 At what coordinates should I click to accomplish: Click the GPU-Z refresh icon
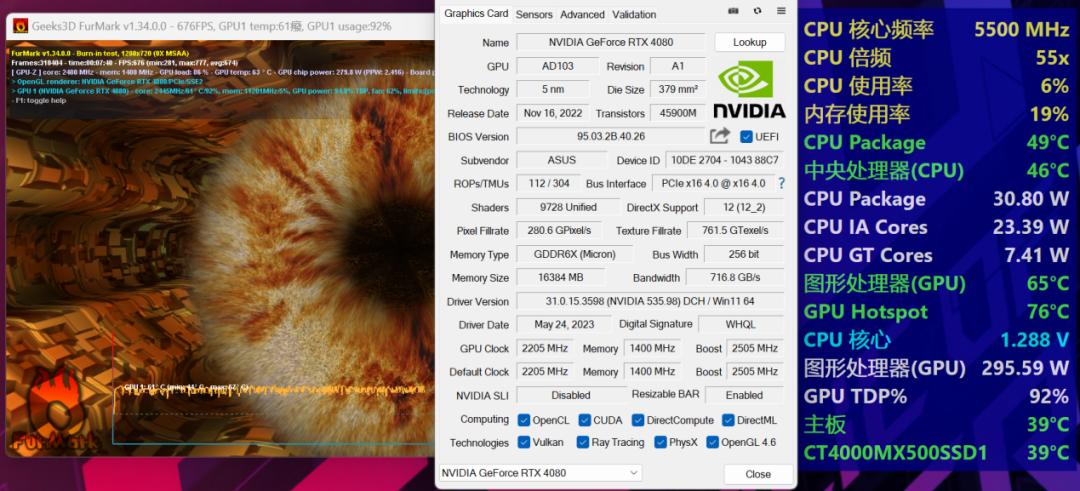click(758, 11)
